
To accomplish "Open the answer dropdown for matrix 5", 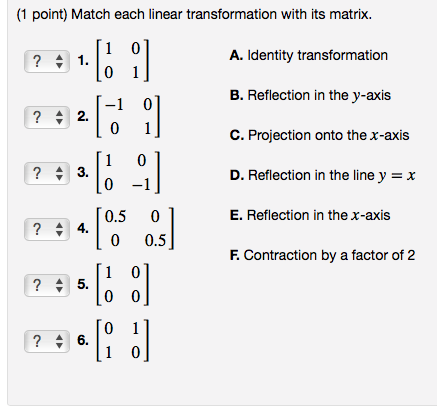I will click(x=47, y=285).
